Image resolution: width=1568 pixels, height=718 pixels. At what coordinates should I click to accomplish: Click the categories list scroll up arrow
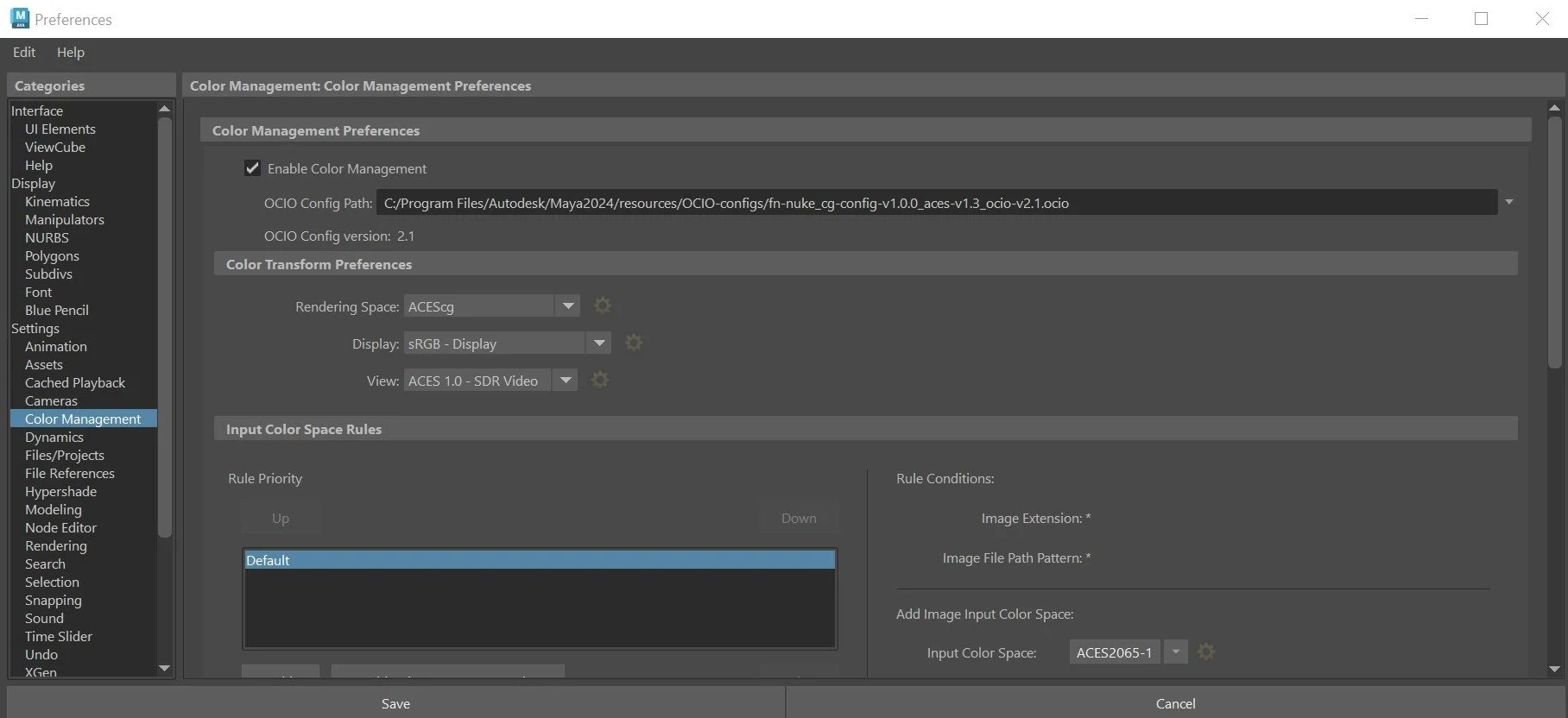point(164,109)
